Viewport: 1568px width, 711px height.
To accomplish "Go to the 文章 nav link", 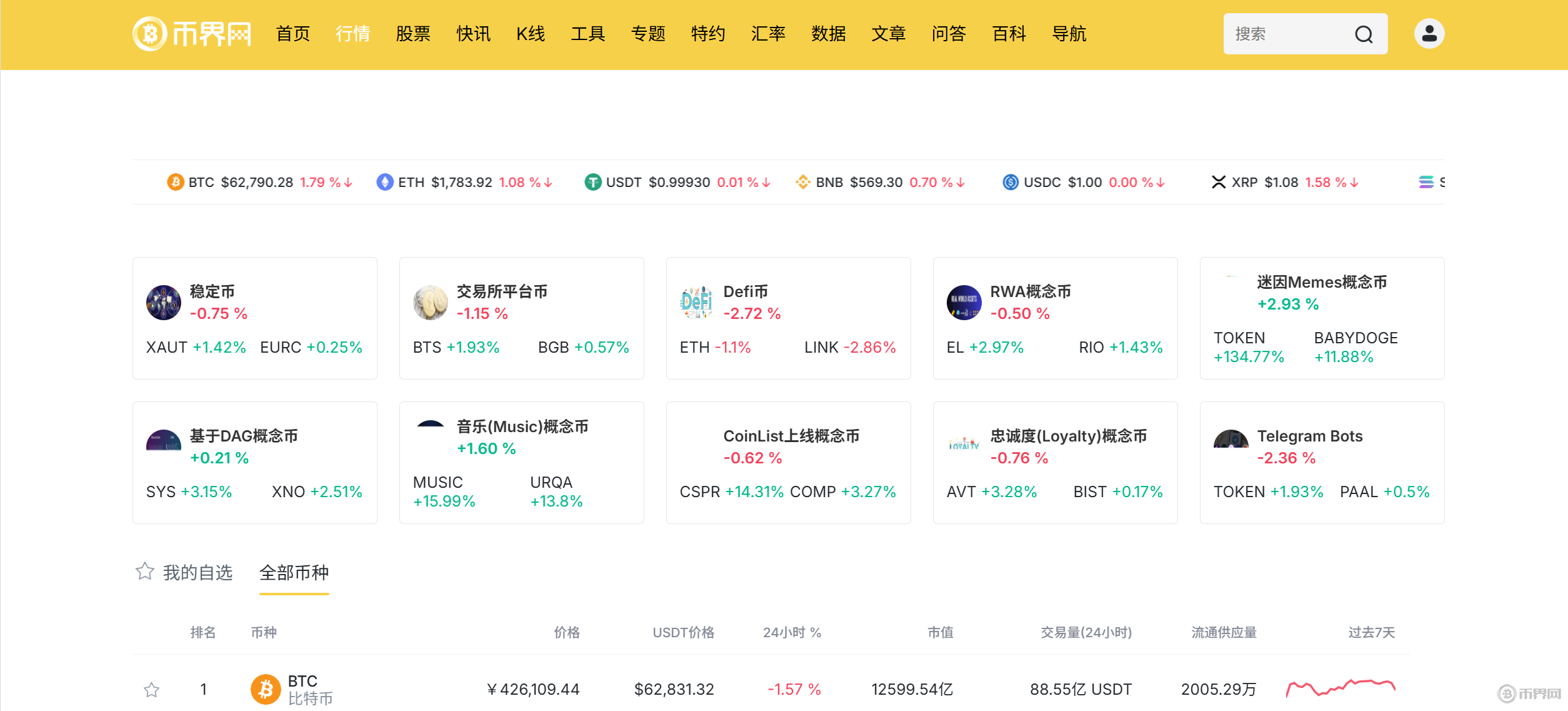I will tap(889, 34).
